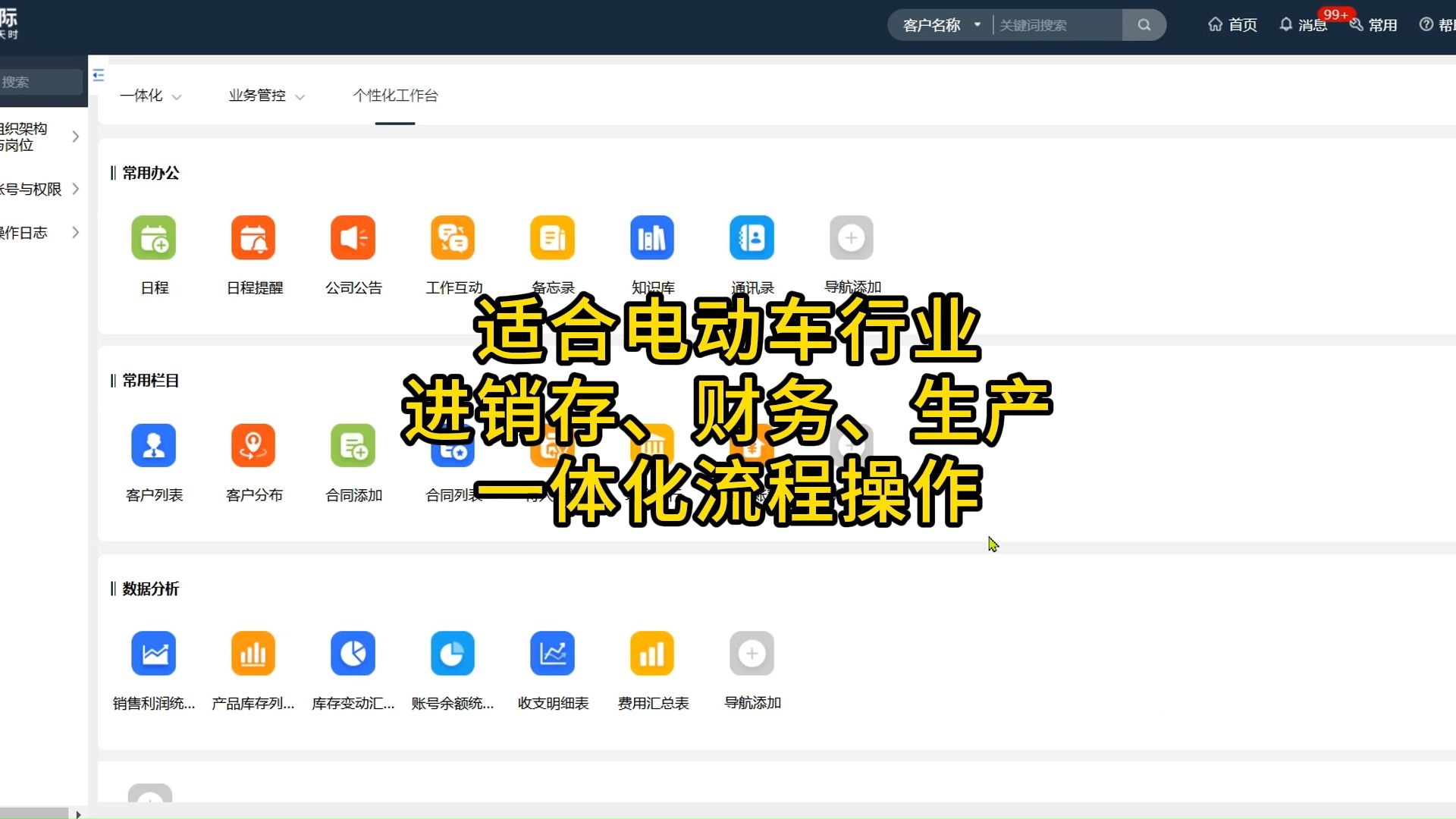Open 库存变动汇总 pie chart icon

click(353, 653)
